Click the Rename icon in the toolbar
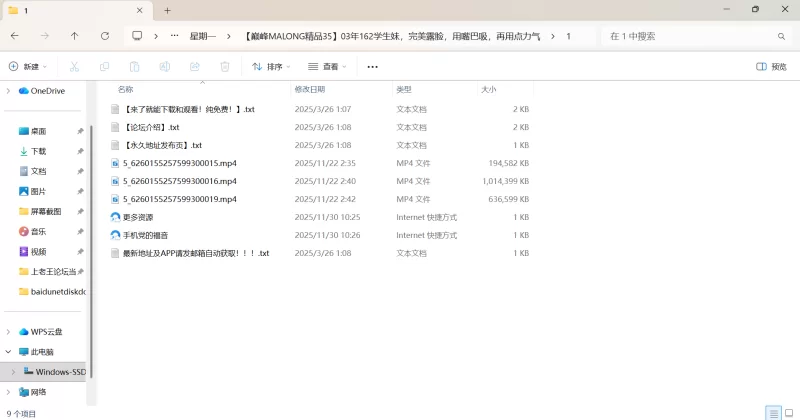Viewport: 800px width, 420px height. [164, 66]
